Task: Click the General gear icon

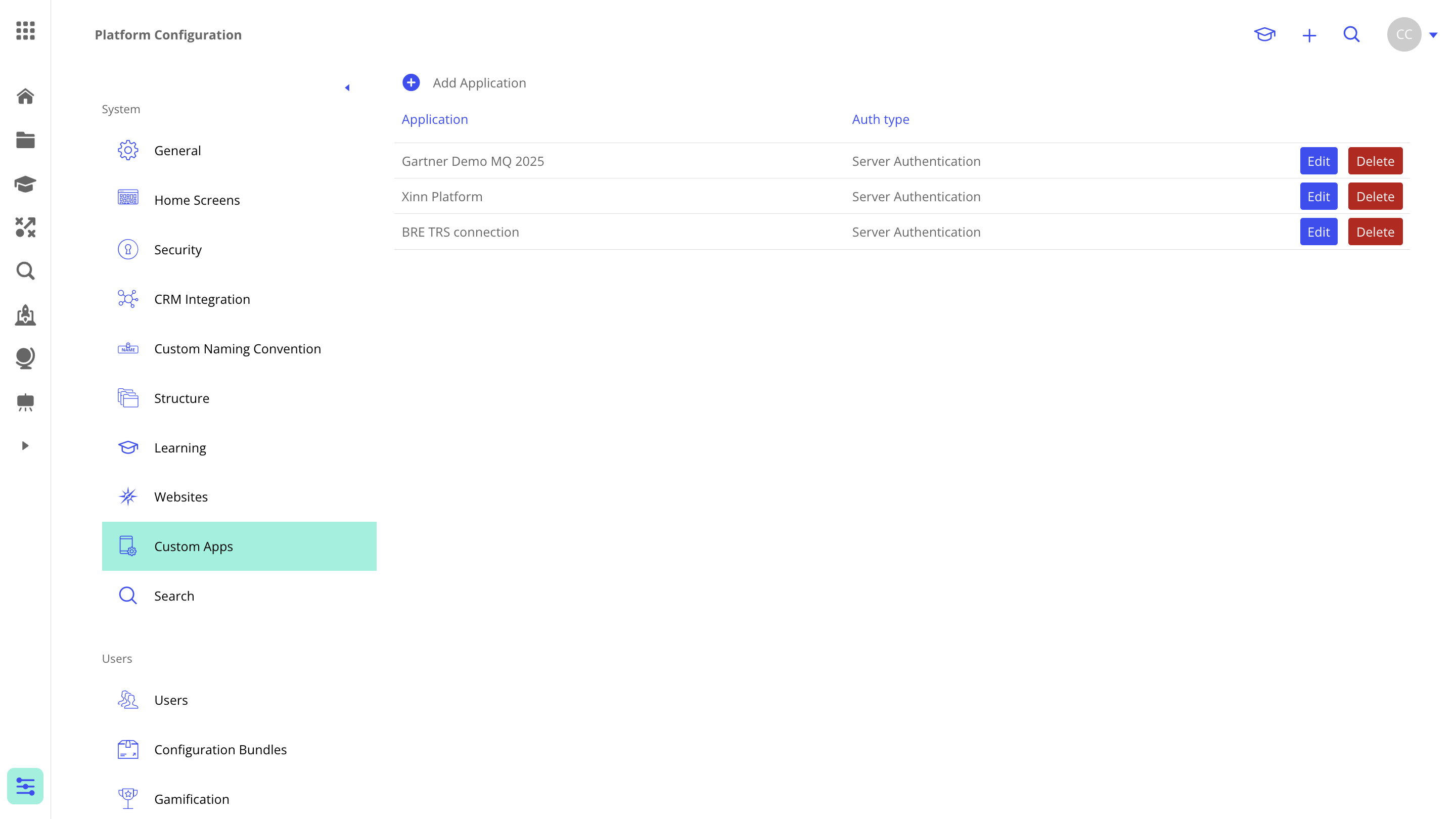Action: coord(128,150)
